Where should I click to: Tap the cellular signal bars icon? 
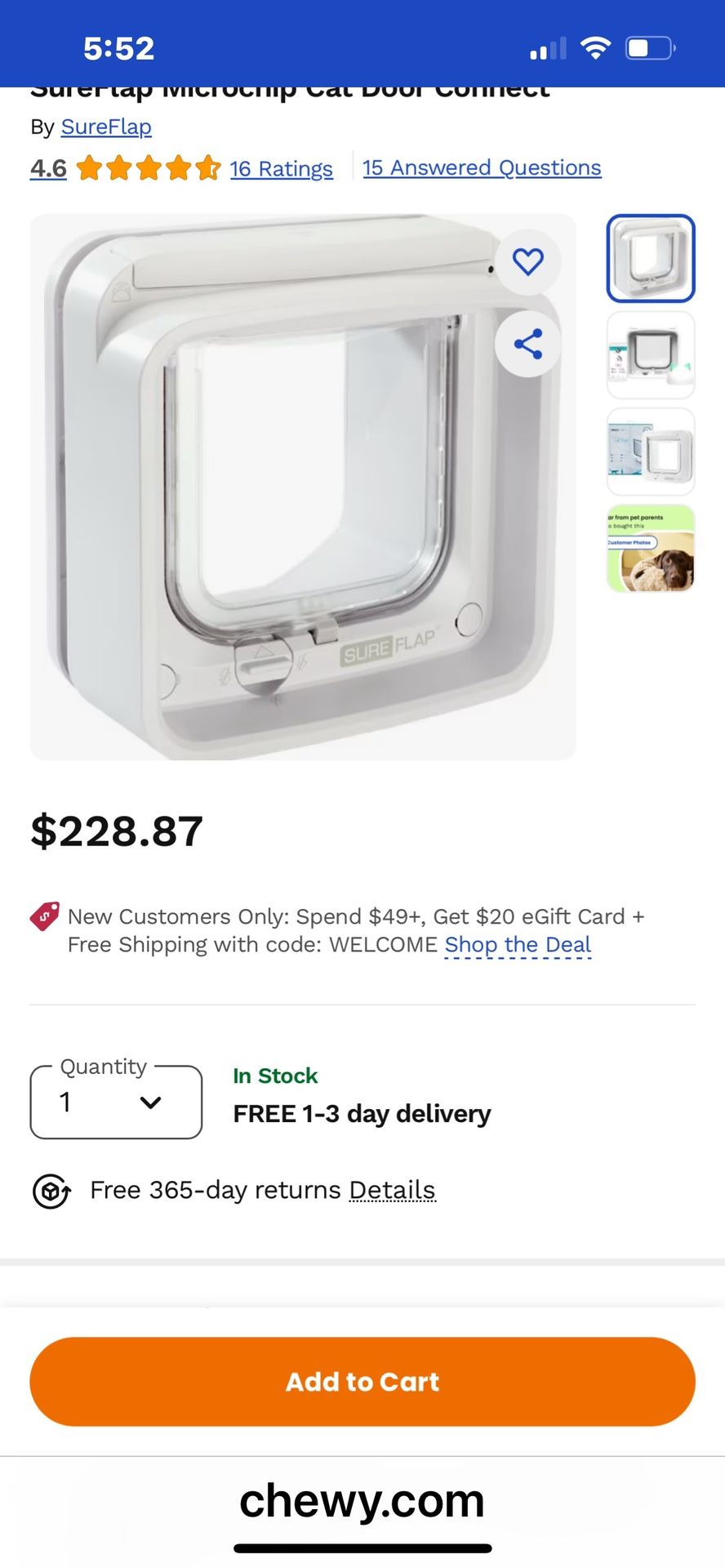click(548, 49)
